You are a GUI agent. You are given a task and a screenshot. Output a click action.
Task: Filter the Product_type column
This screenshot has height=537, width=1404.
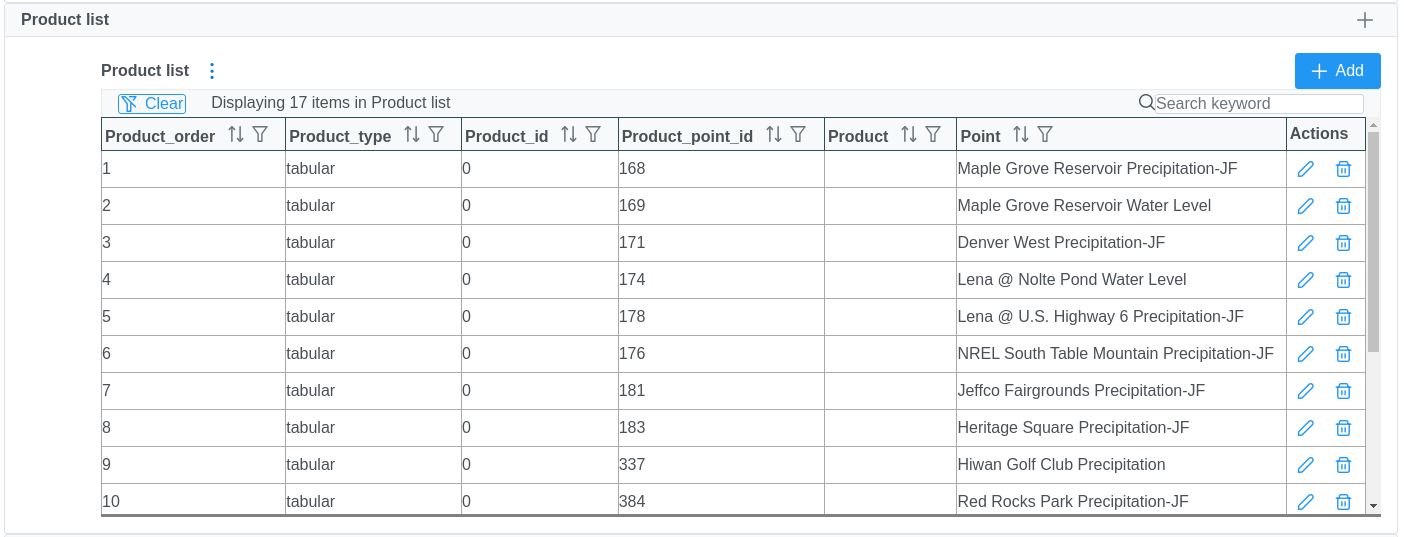pyautogui.click(x=436, y=134)
